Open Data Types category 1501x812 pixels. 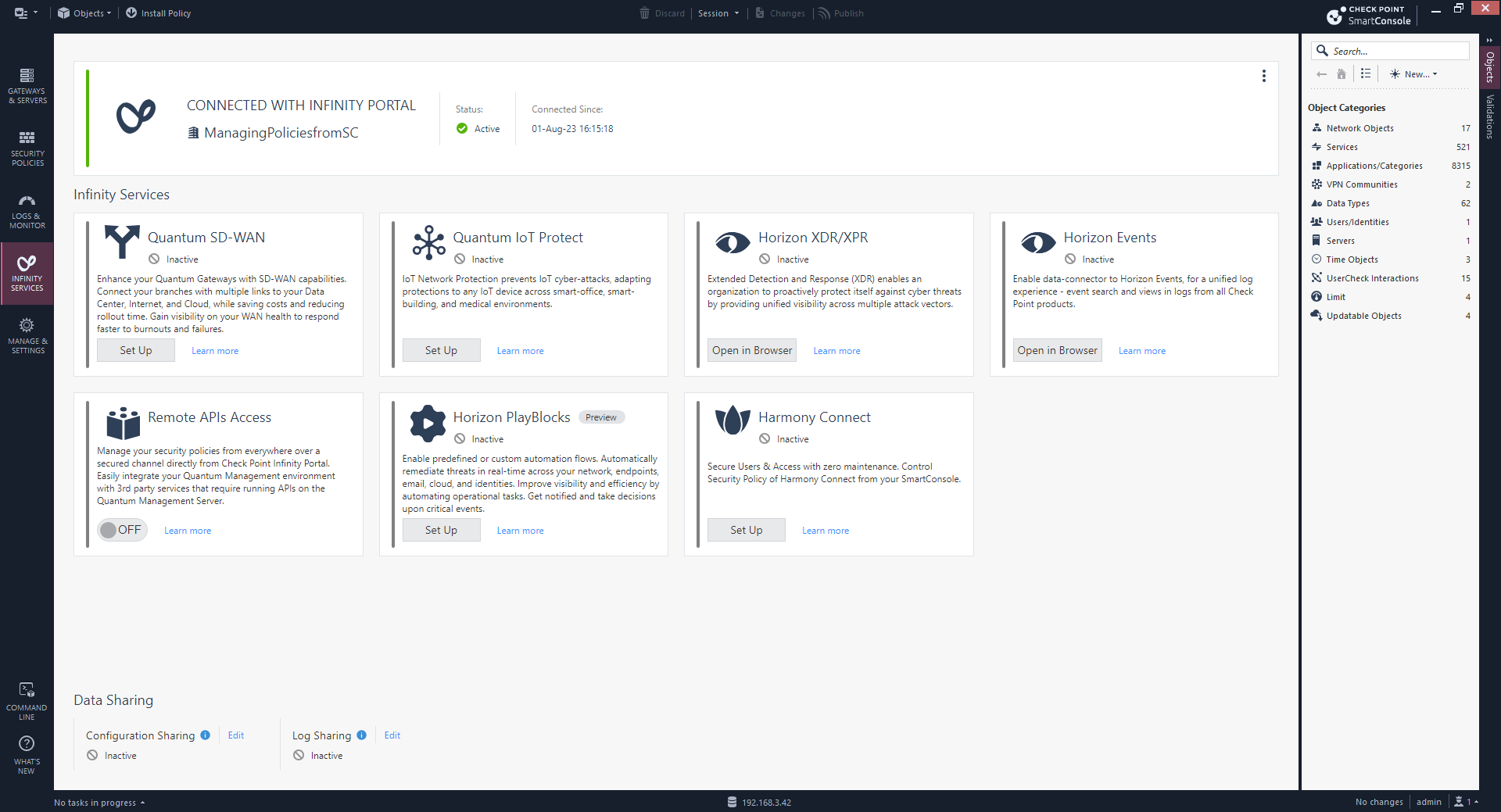coord(1390,203)
